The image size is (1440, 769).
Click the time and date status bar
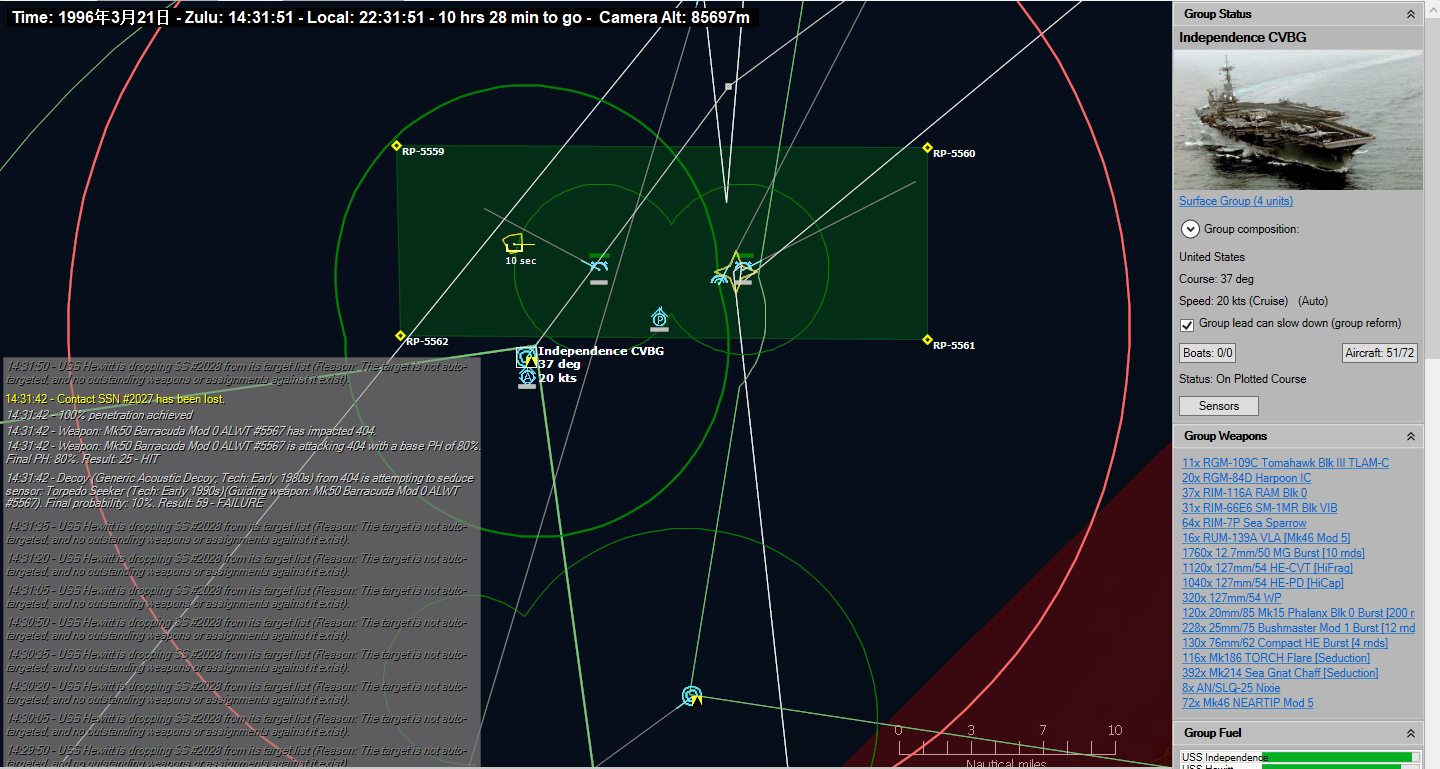click(x=382, y=17)
